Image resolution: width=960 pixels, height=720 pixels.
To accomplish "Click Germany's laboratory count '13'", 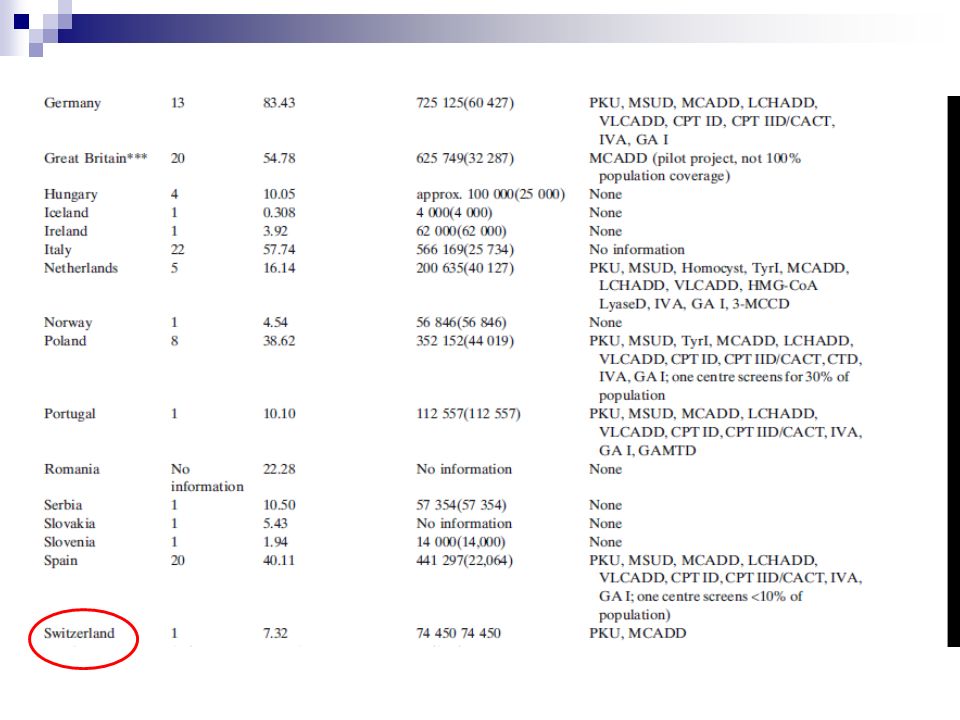I will 178,103.
